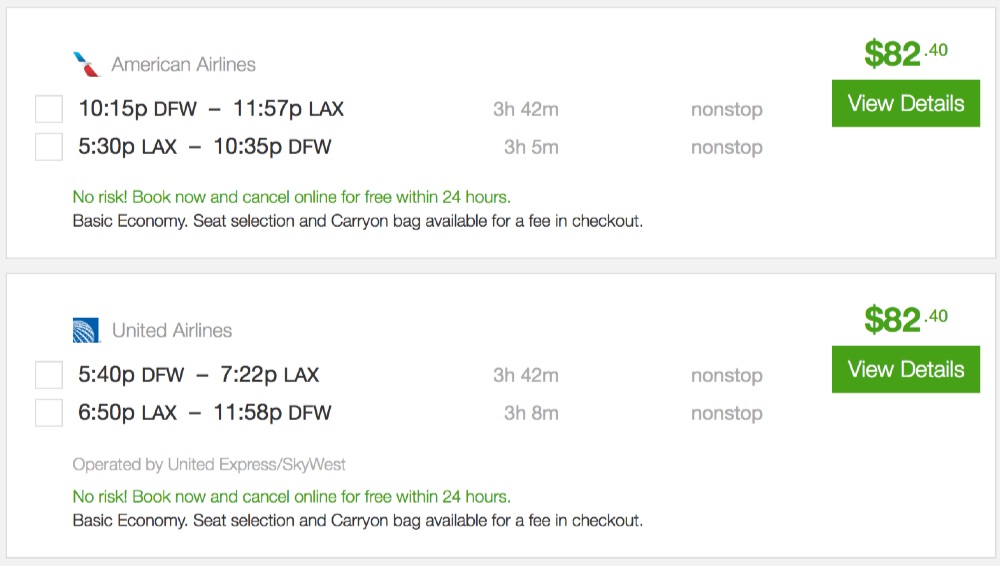
Task: Click the United Airlines globe logo
Action: pyautogui.click(x=86, y=331)
